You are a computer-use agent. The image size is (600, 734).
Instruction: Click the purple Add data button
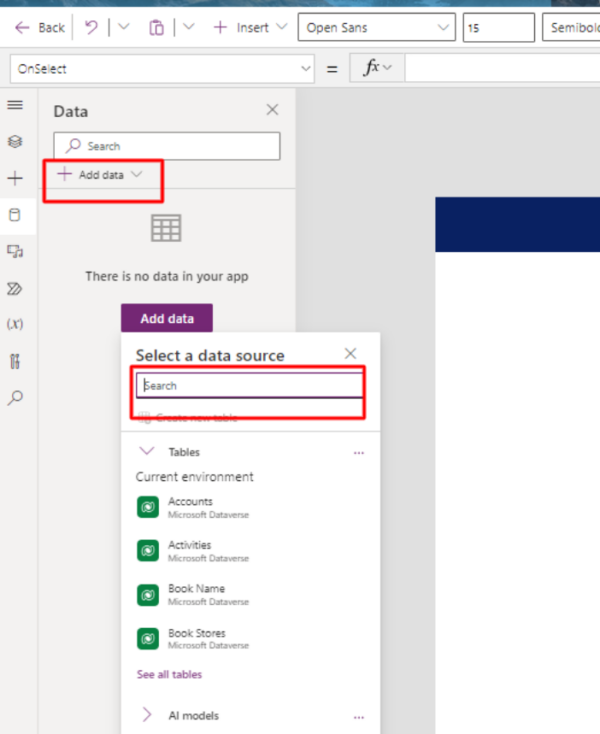(x=166, y=319)
